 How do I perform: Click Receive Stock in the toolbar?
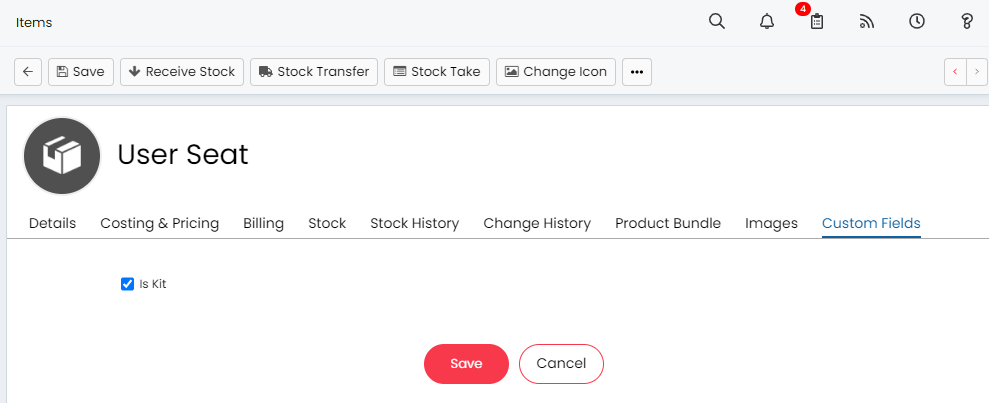pyautogui.click(x=182, y=72)
